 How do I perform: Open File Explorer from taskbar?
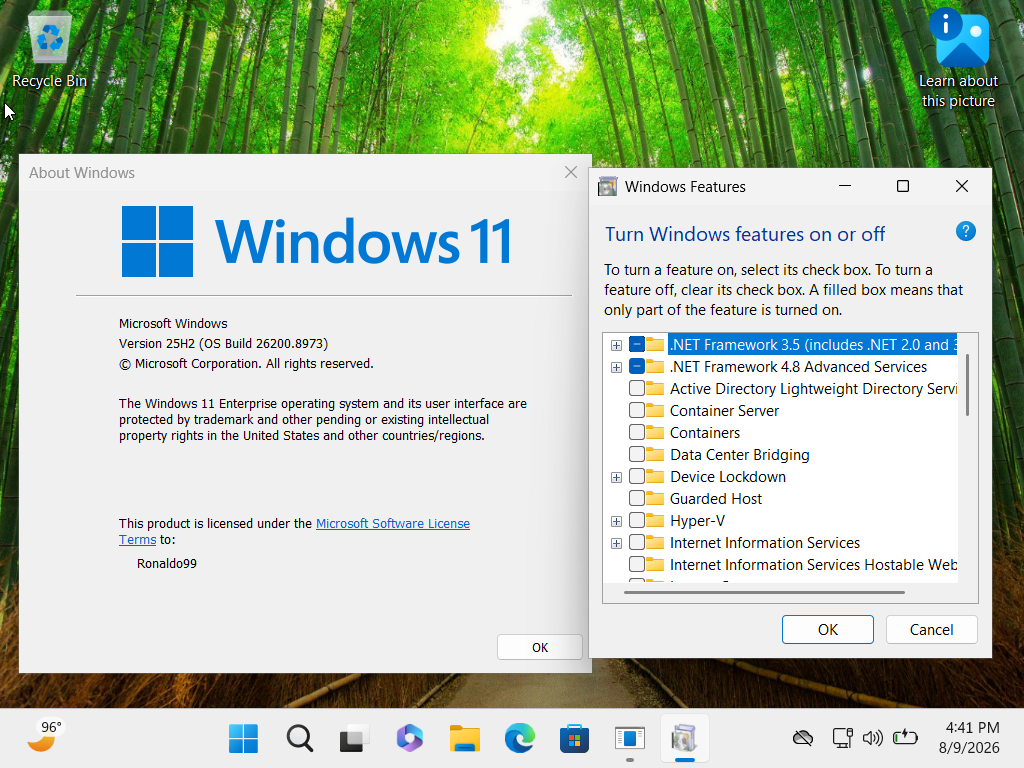click(464, 739)
